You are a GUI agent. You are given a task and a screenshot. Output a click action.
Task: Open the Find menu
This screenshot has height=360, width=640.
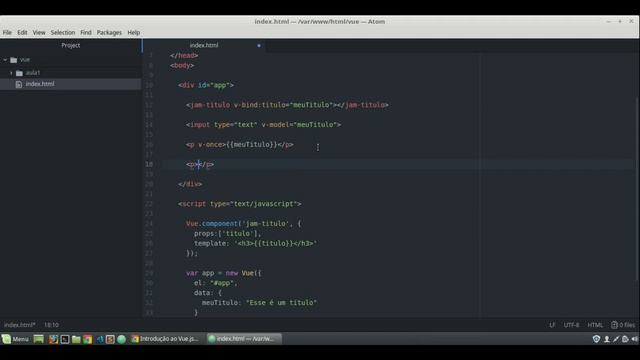86,32
